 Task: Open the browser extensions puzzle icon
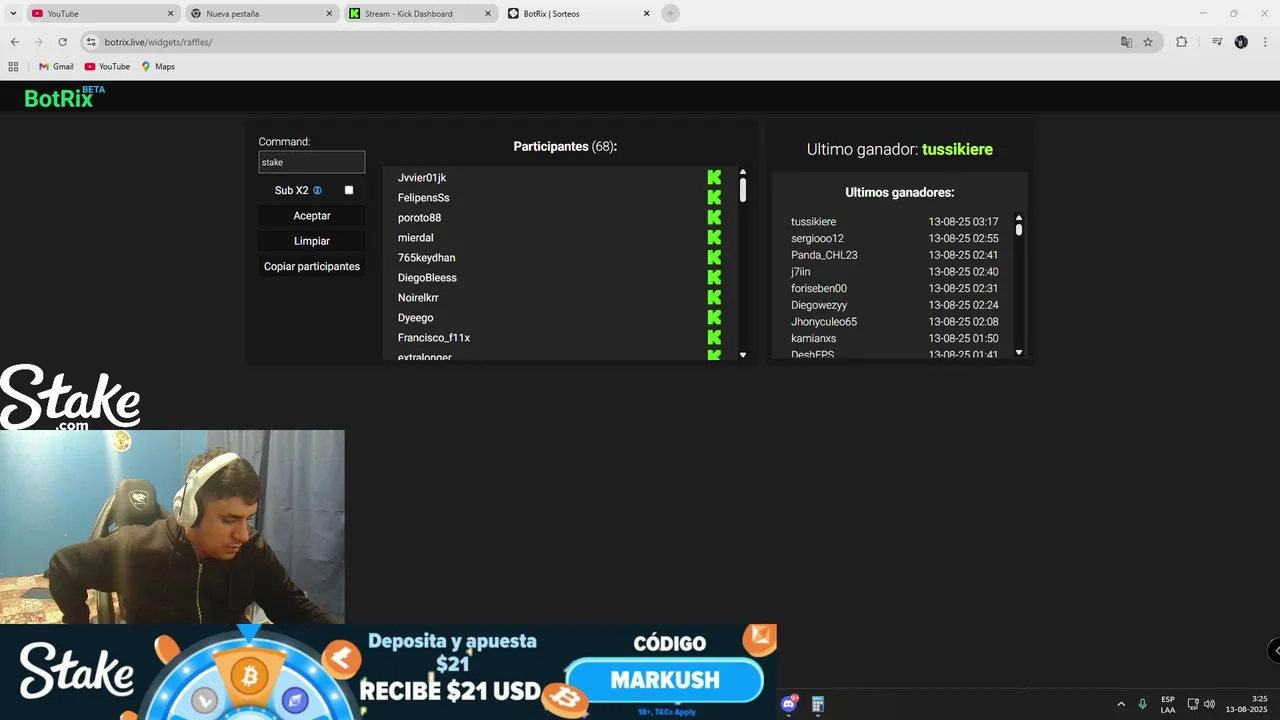(x=1181, y=42)
